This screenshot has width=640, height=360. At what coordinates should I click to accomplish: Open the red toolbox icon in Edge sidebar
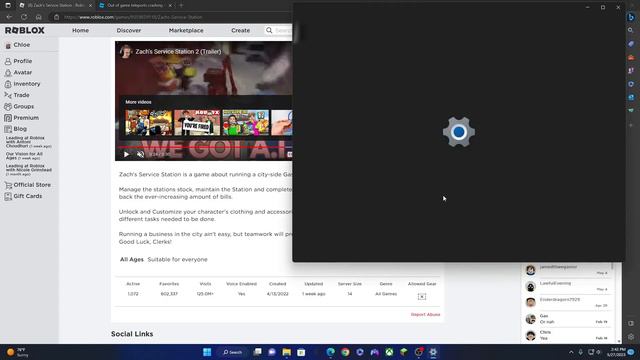coord(631,57)
